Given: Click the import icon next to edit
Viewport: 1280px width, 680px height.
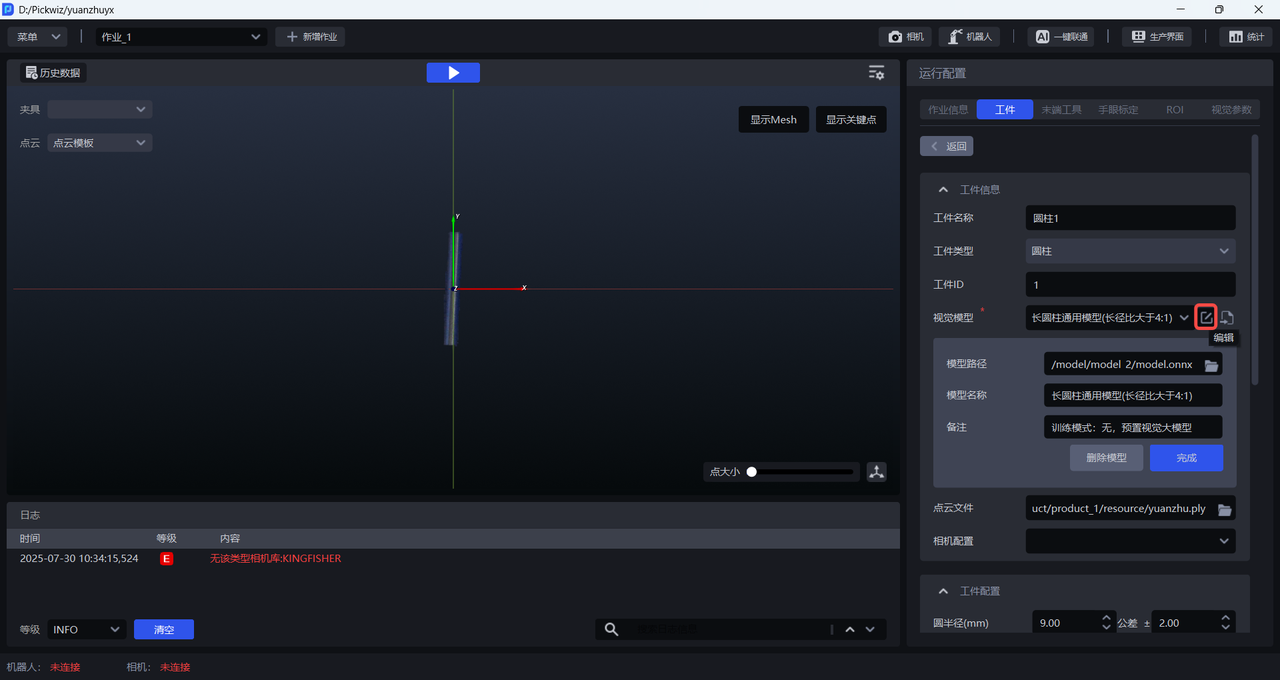Looking at the screenshot, I should coord(1227,318).
